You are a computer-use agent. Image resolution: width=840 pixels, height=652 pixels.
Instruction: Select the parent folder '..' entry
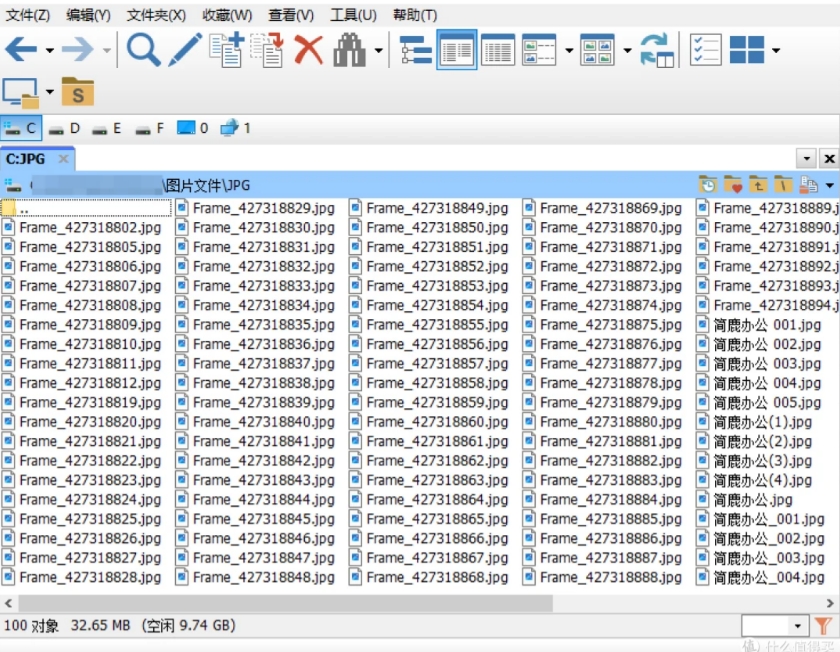pyautogui.click(x=86, y=208)
